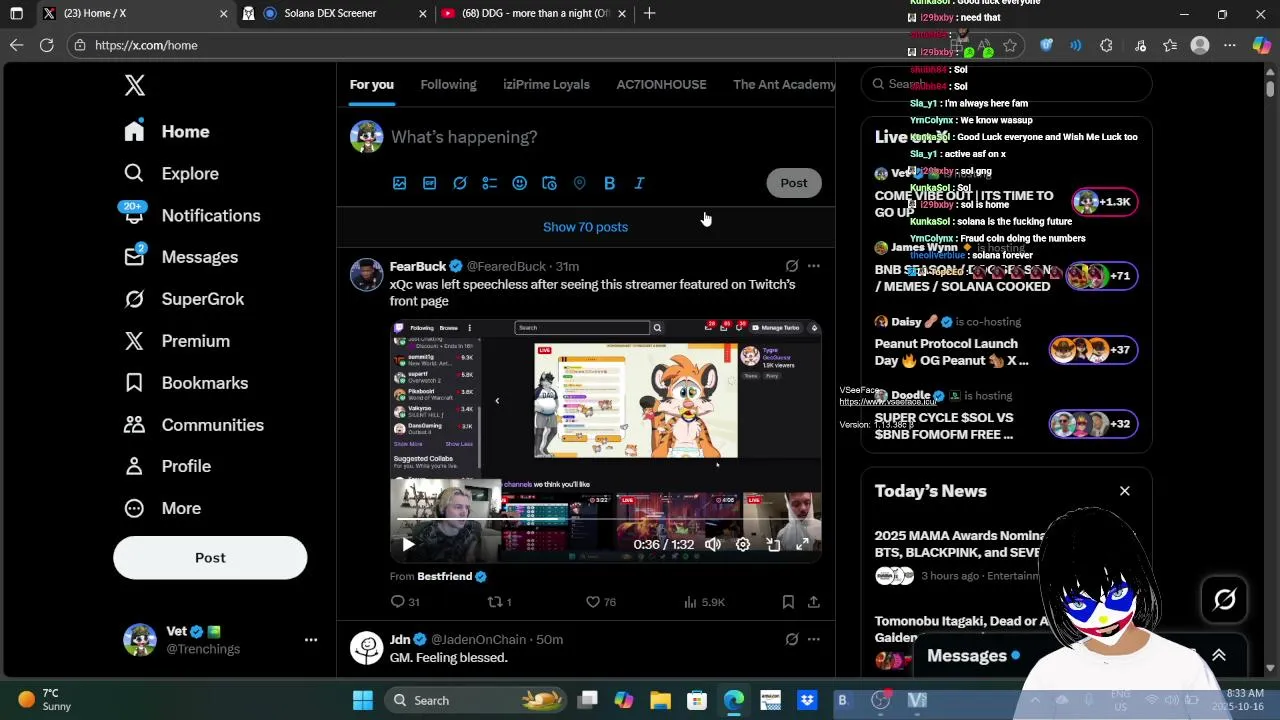Open more options on Jdn post
Image resolution: width=1280 pixels, height=720 pixels.
pyautogui.click(x=813, y=639)
